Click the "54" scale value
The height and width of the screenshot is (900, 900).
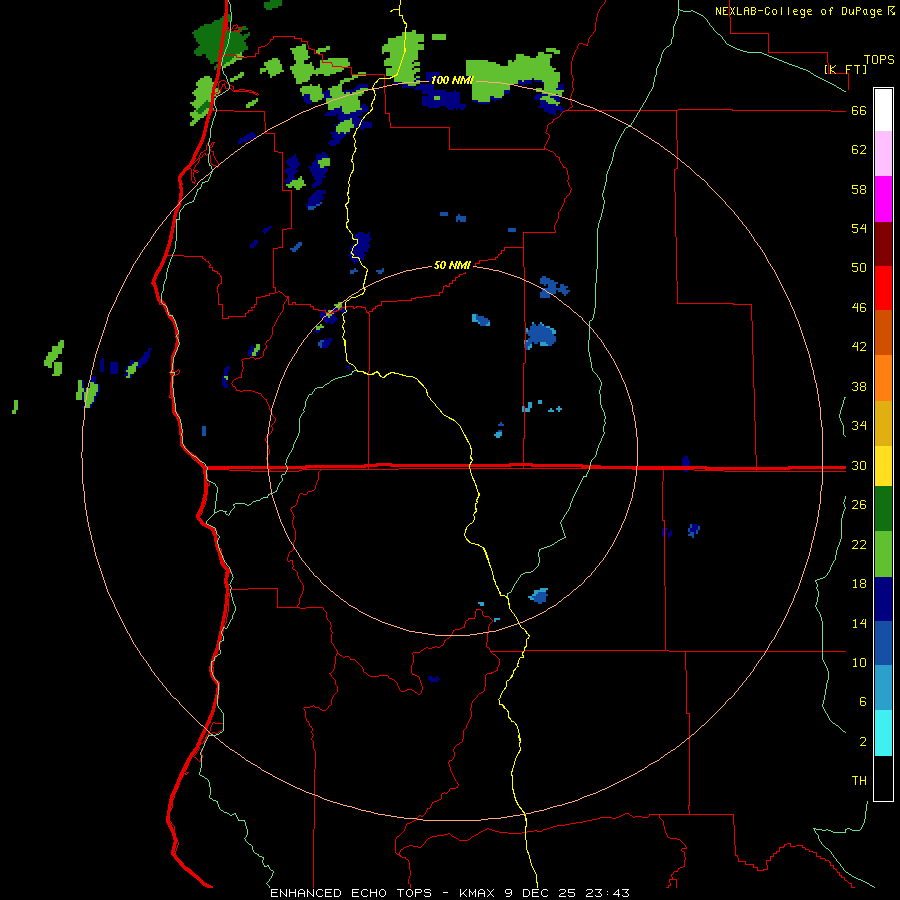(x=859, y=228)
